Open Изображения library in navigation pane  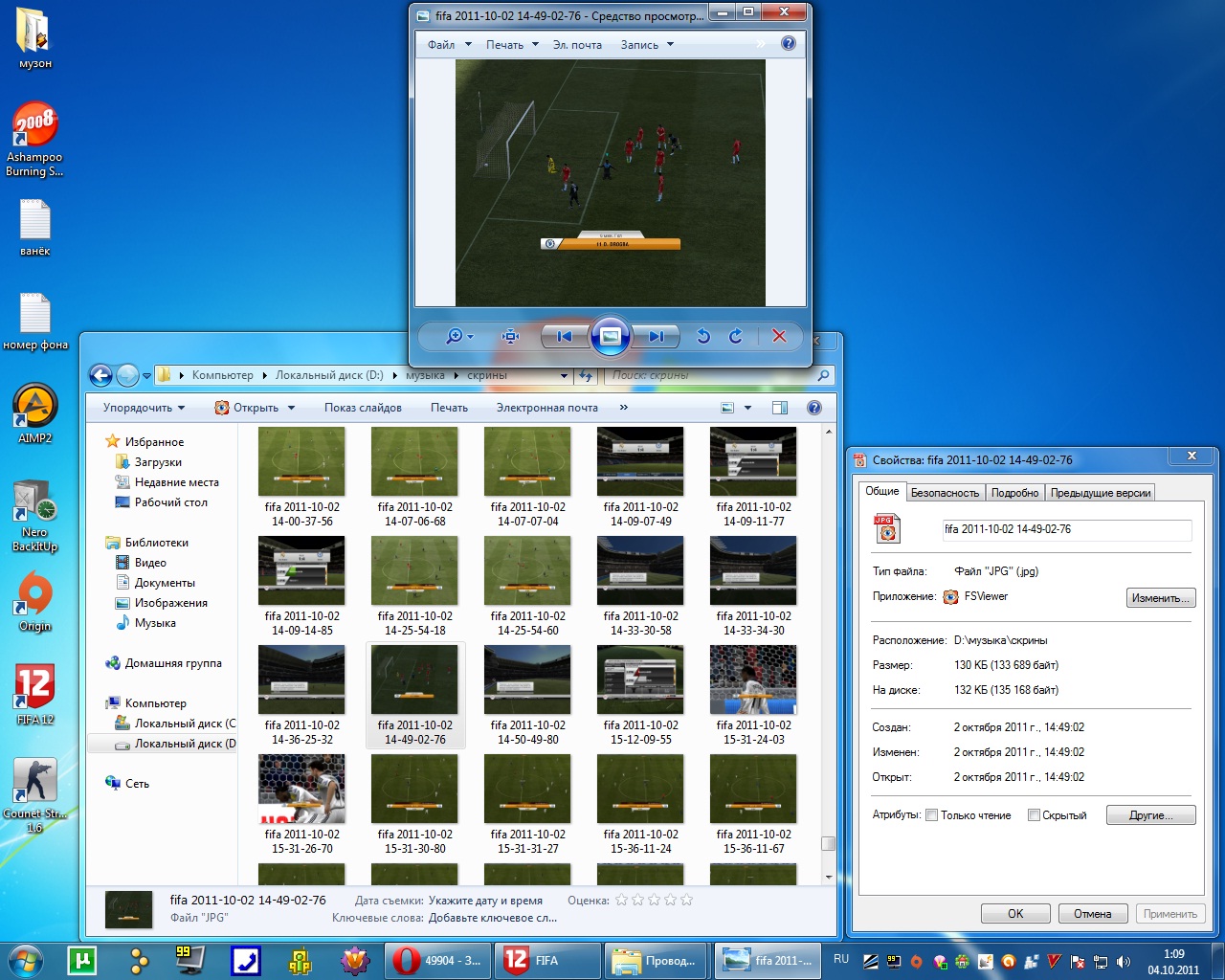170,603
